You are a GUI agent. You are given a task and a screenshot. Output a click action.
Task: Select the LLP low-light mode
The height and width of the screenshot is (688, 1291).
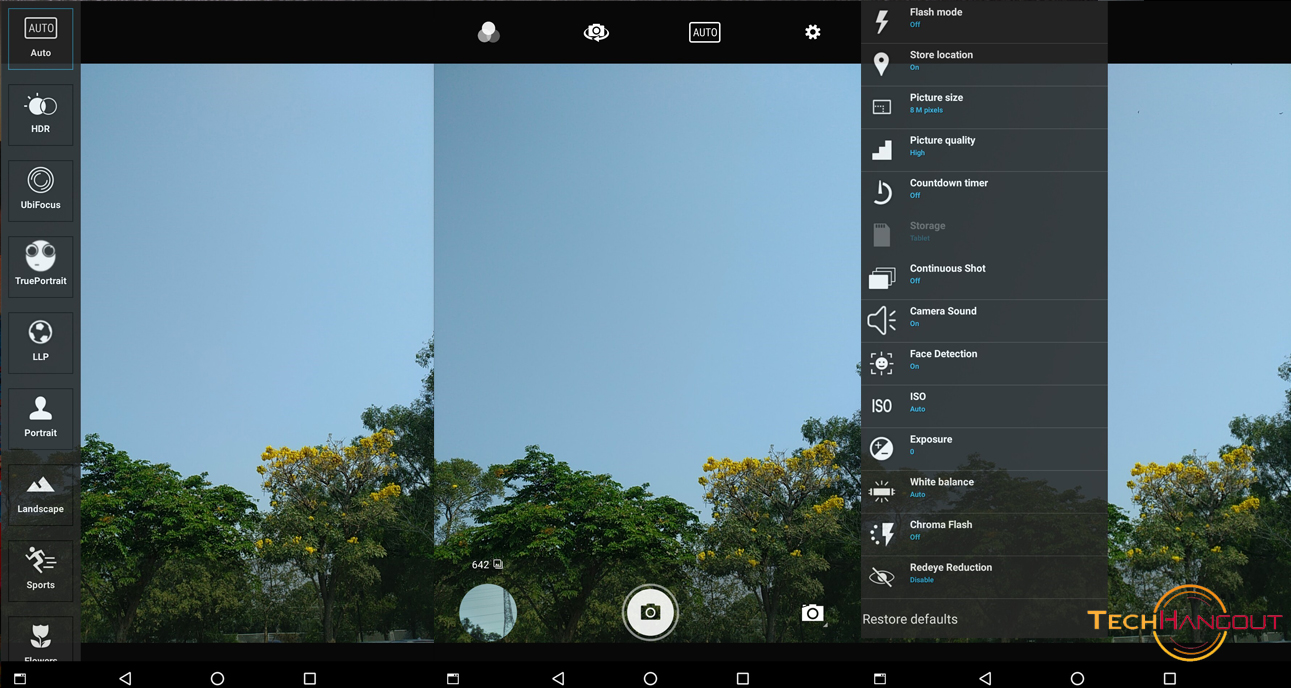click(41, 343)
